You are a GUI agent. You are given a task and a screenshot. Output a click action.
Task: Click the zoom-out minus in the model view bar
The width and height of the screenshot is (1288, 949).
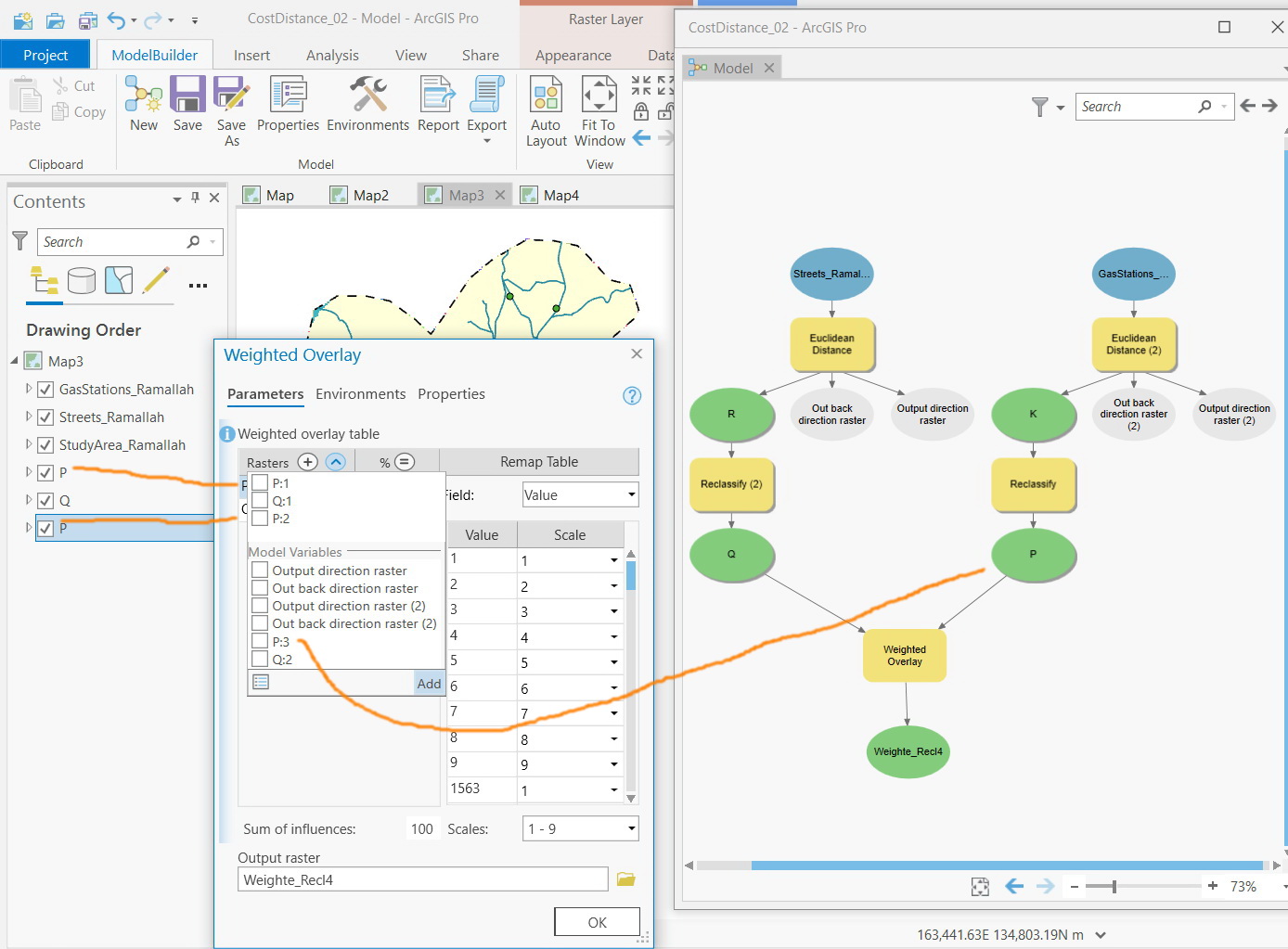coord(1075,887)
